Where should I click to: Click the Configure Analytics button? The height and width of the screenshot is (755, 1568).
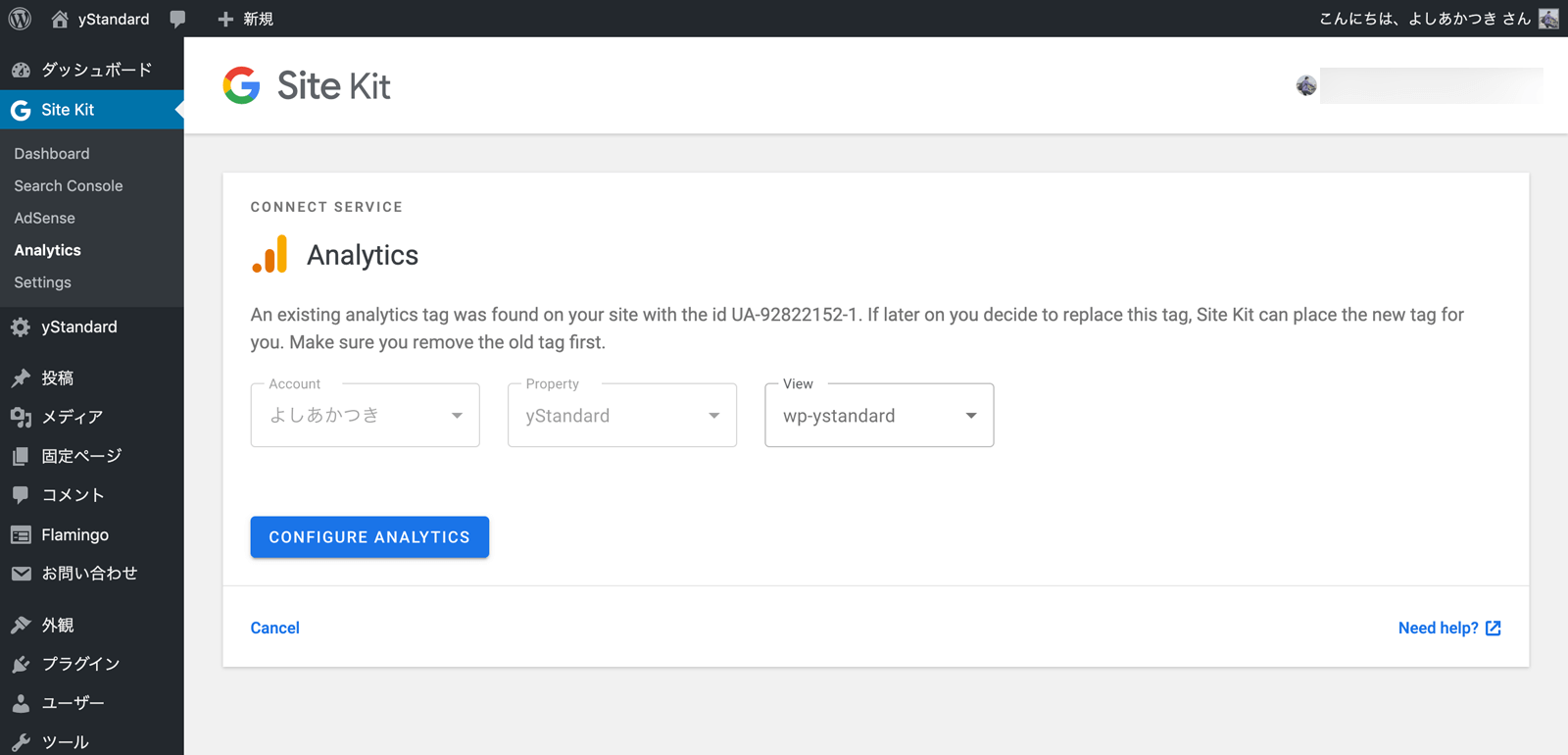pos(369,537)
